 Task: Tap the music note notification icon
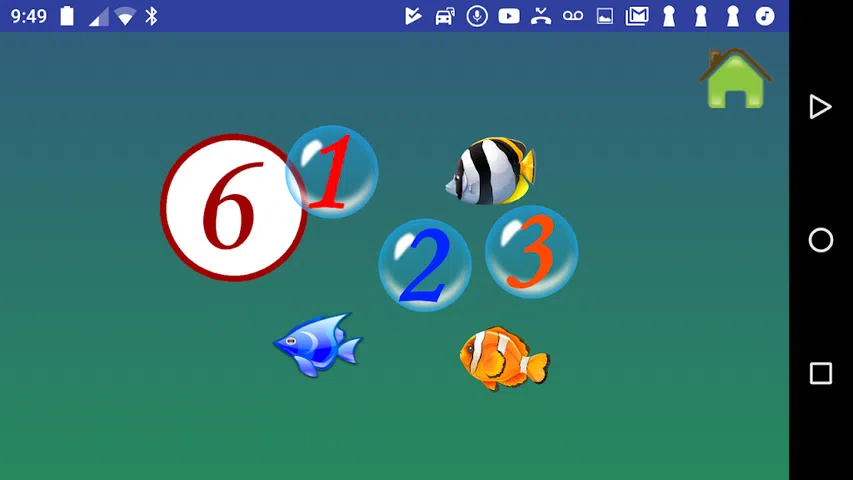(765, 16)
